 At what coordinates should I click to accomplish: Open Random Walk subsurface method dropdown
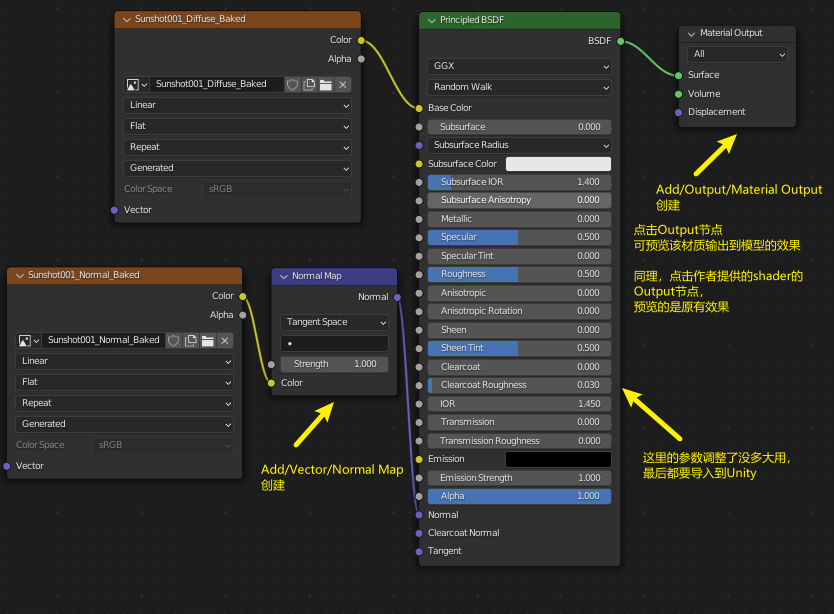click(x=519, y=87)
